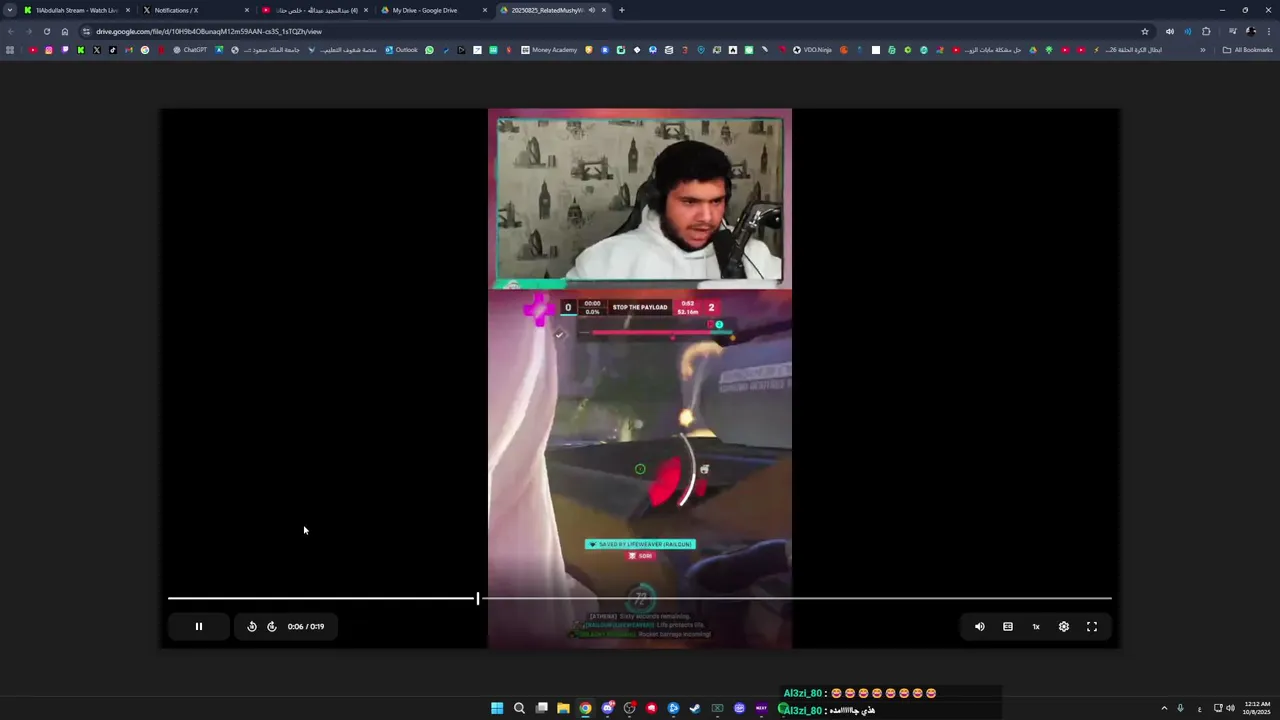Click the 0:06 / 0:19 time display

click(x=306, y=627)
